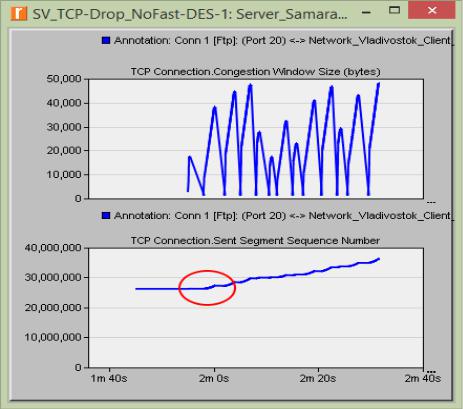Click the window title SV_TCP-Drop_NoFast-DES-1
Image resolution: width=463 pixels, height=409 pixels.
[x=190, y=14]
